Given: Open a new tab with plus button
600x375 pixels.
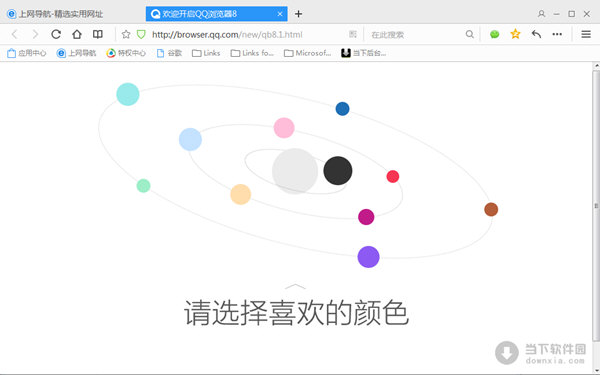Looking at the screenshot, I should coord(298,14).
